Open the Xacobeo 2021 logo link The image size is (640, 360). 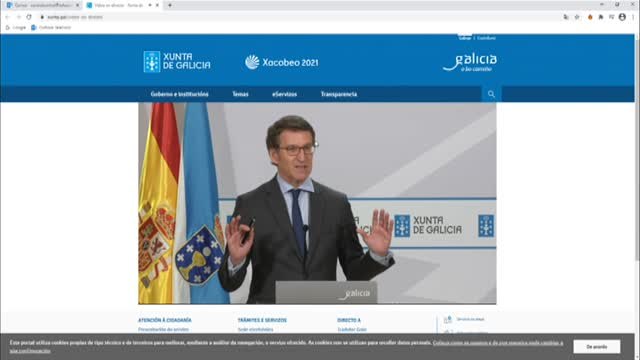(281, 62)
